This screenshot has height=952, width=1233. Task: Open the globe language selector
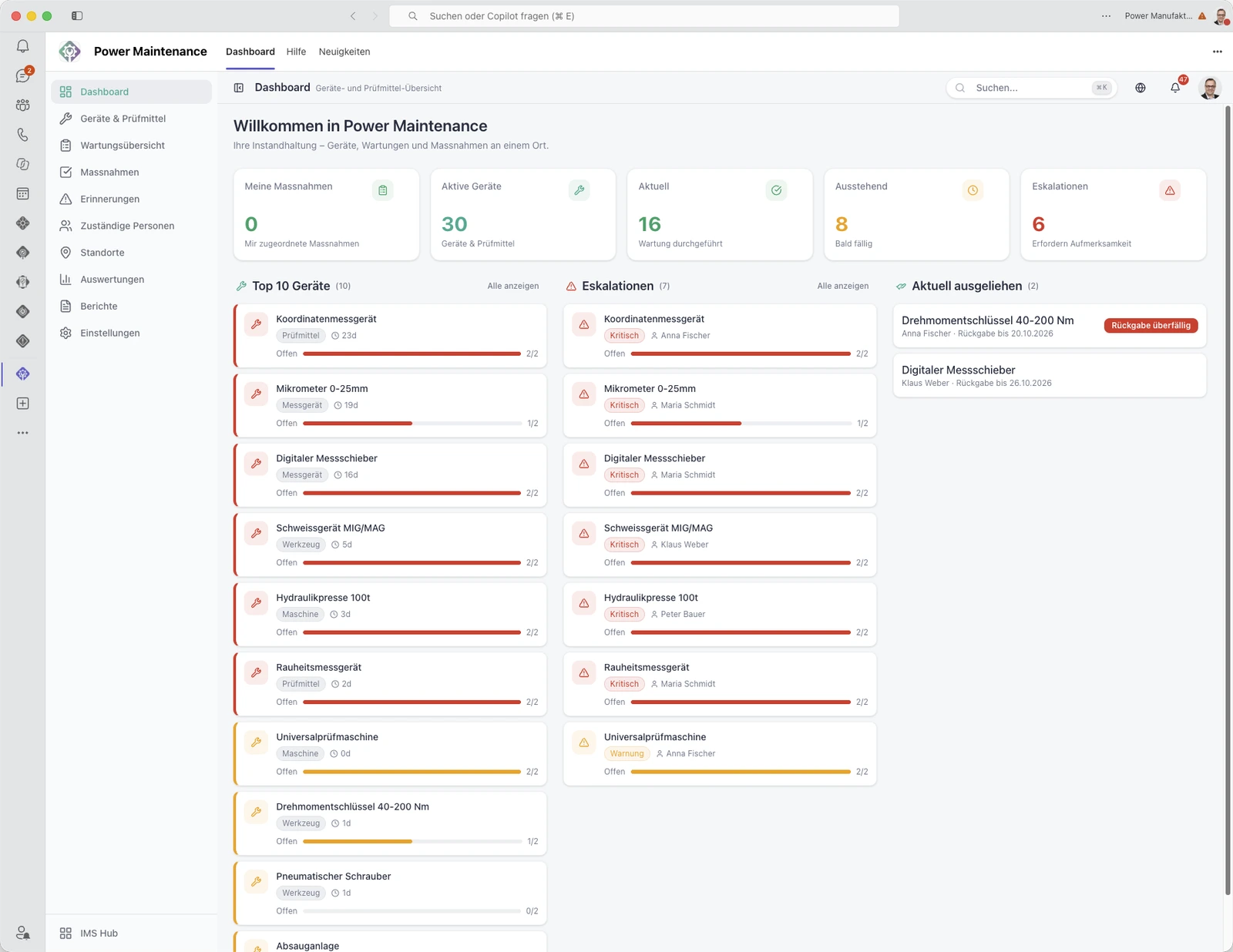[1141, 88]
